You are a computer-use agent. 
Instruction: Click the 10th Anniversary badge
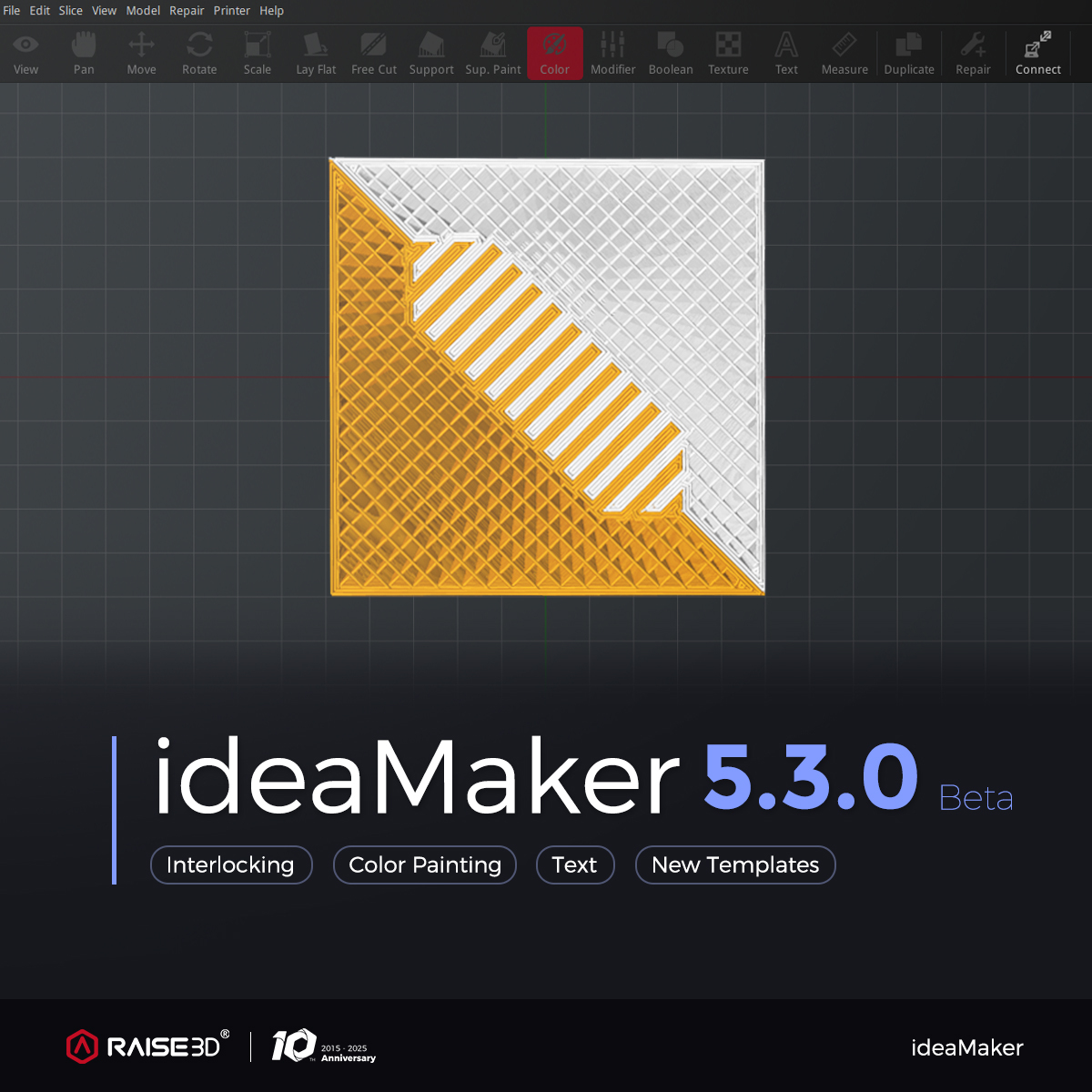point(323,1046)
